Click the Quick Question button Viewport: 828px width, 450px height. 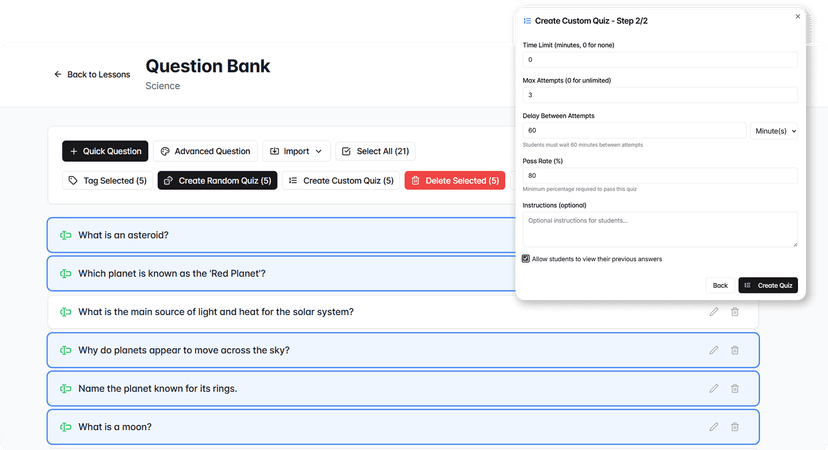[105, 151]
